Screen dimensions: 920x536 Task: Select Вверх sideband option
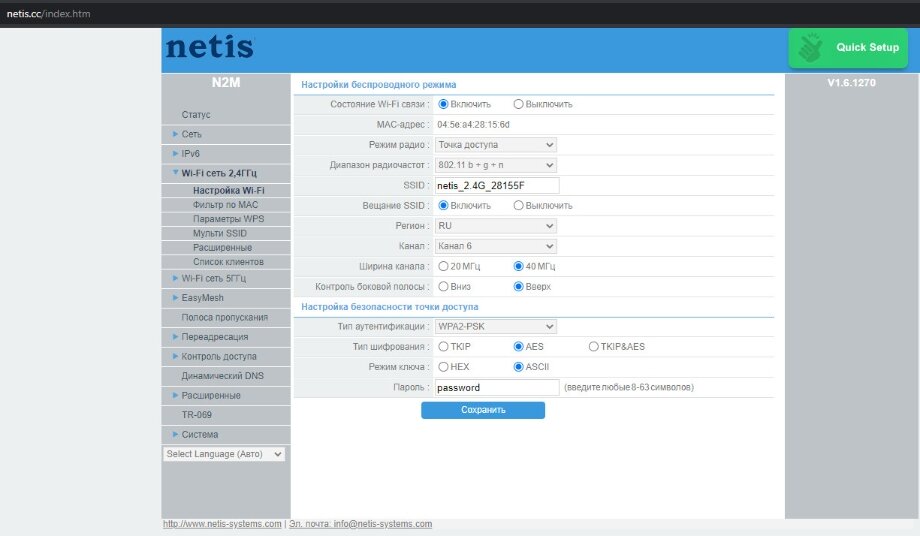click(518, 287)
